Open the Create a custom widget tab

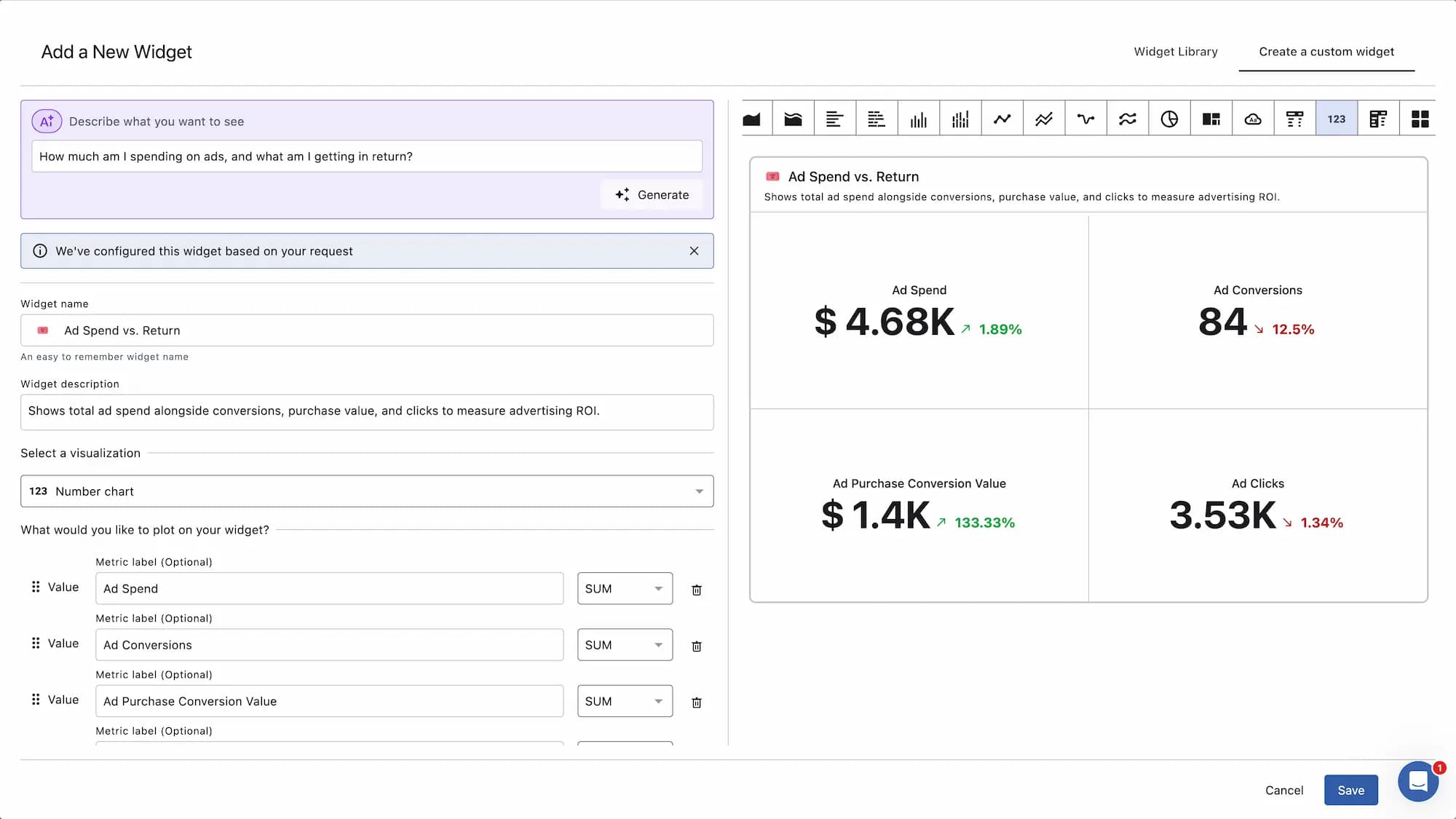pos(1326,51)
